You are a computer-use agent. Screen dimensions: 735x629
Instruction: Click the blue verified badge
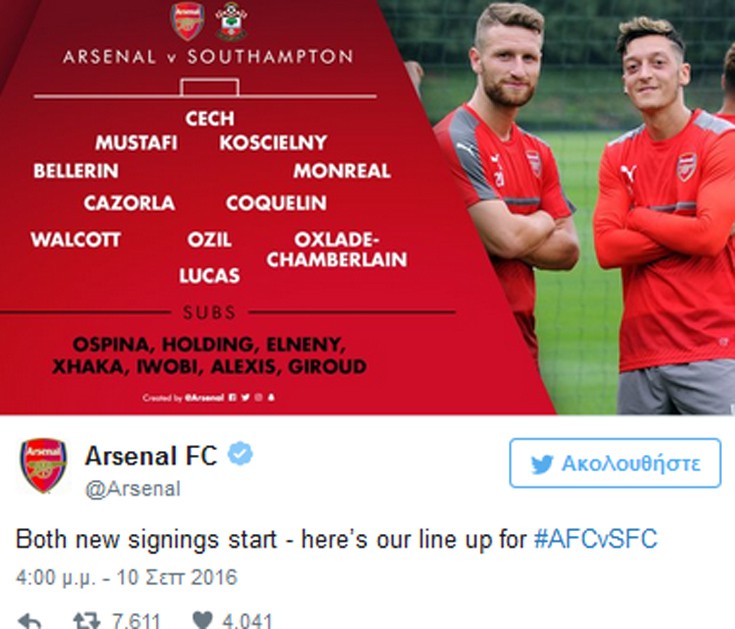[240, 456]
